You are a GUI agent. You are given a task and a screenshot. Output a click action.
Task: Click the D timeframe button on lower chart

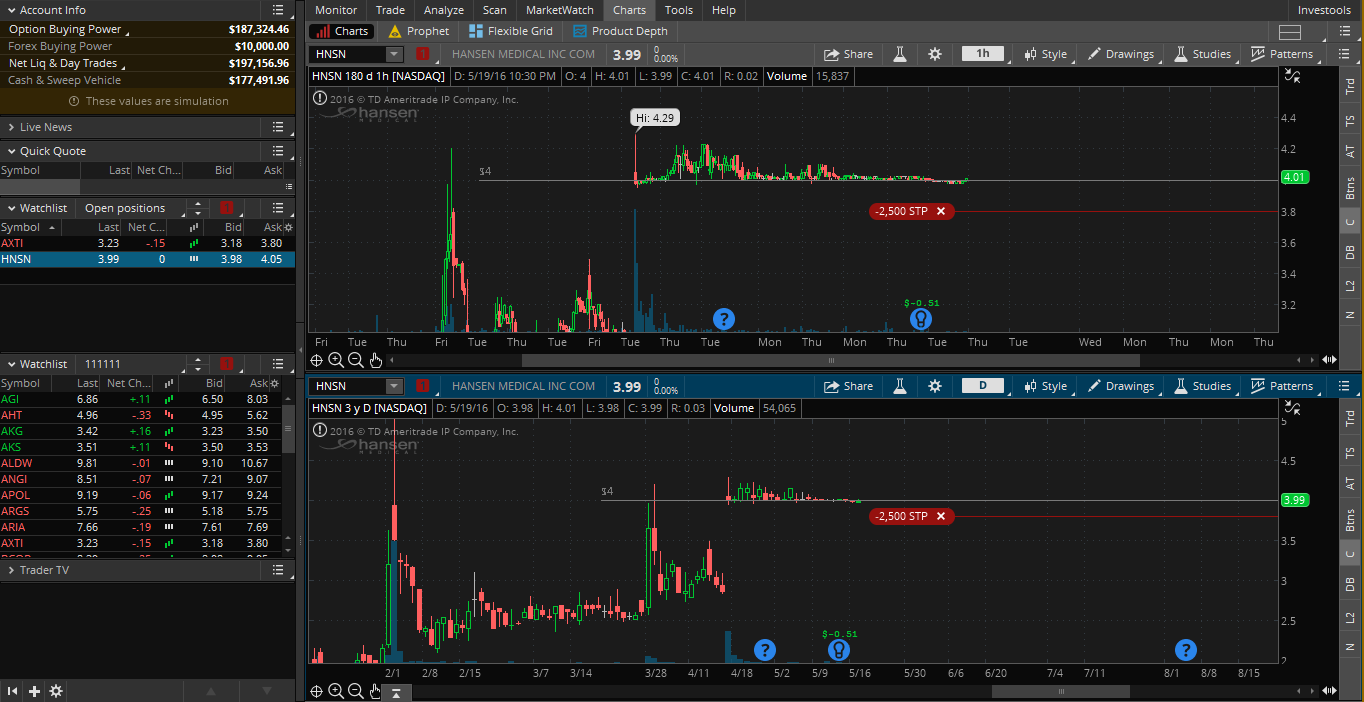(983, 386)
